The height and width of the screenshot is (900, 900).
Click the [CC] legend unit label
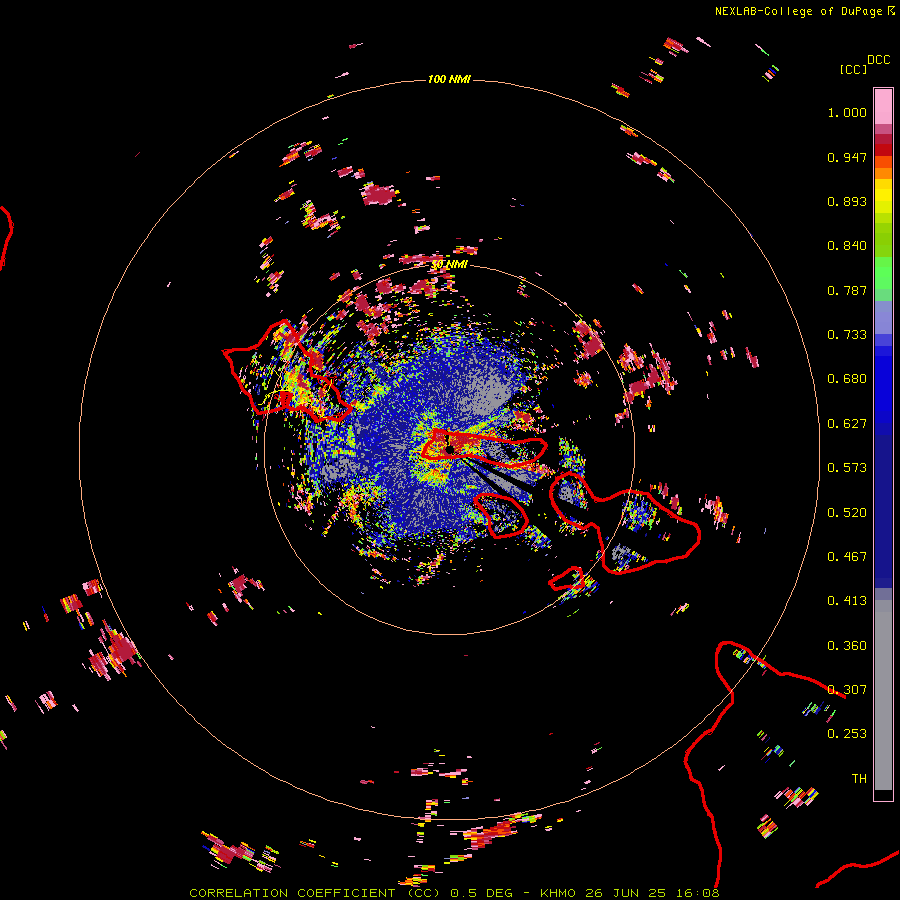tap(853, 69)
